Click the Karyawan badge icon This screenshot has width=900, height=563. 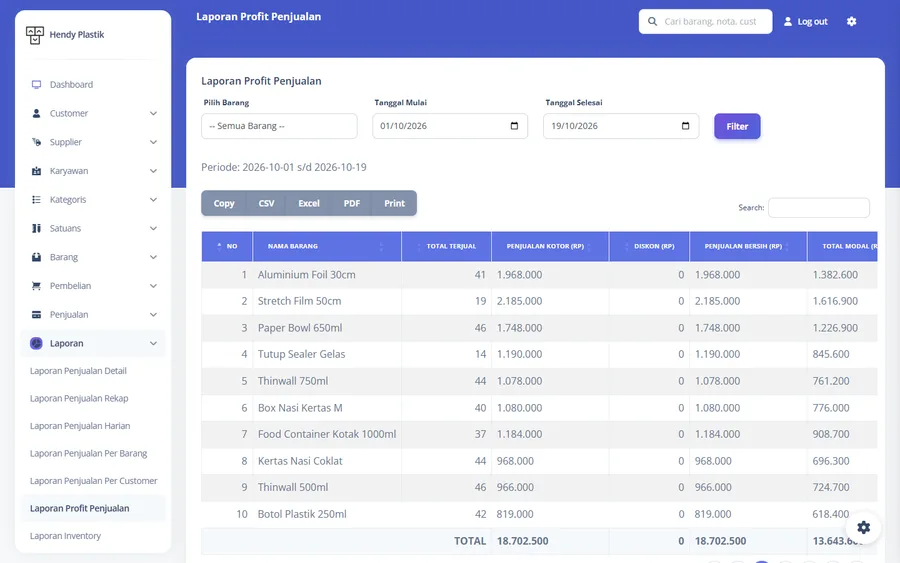(x=36, y=170)
